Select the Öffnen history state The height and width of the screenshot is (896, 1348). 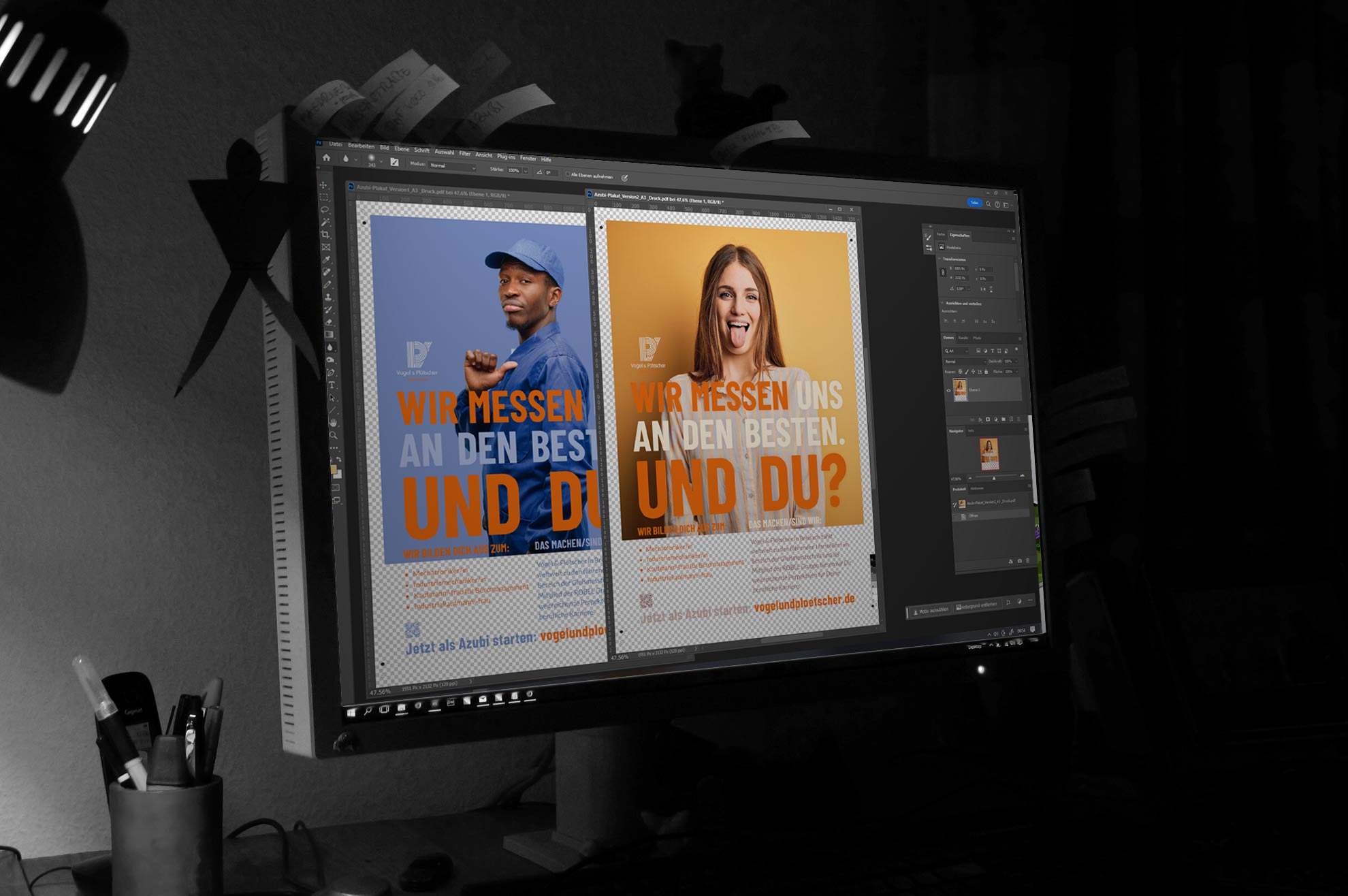pos(991,516)
